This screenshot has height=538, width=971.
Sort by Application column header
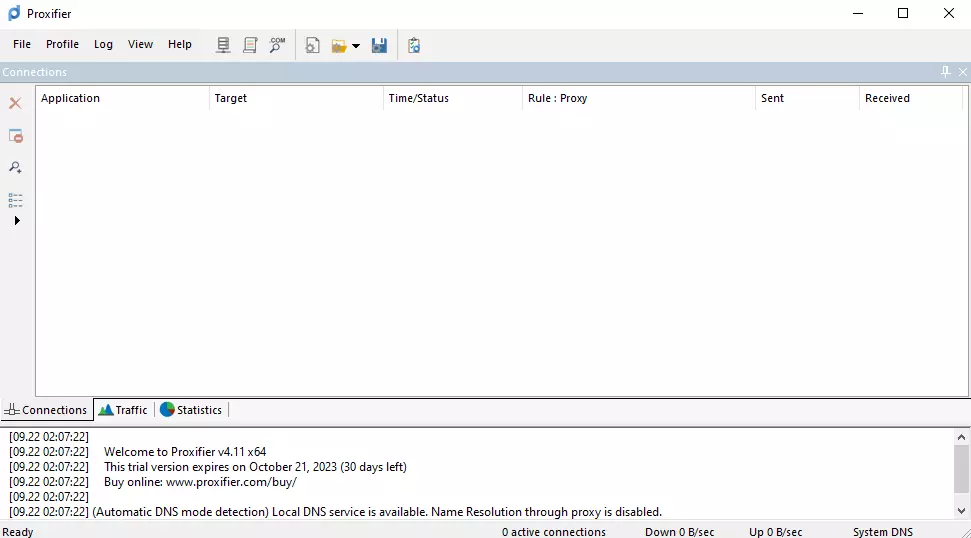122,98
